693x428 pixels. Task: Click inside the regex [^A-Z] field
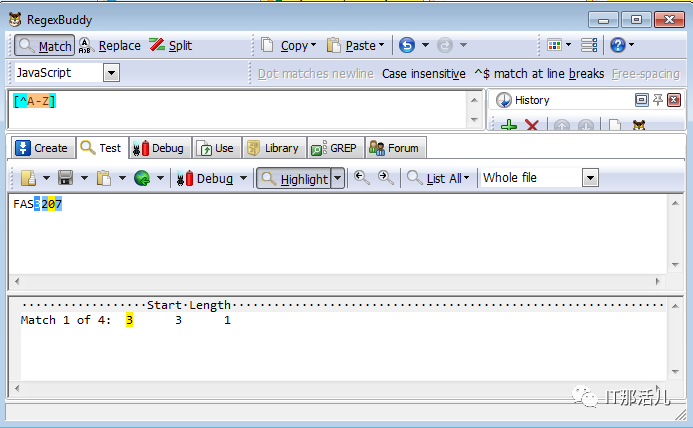tap(239, 109)
